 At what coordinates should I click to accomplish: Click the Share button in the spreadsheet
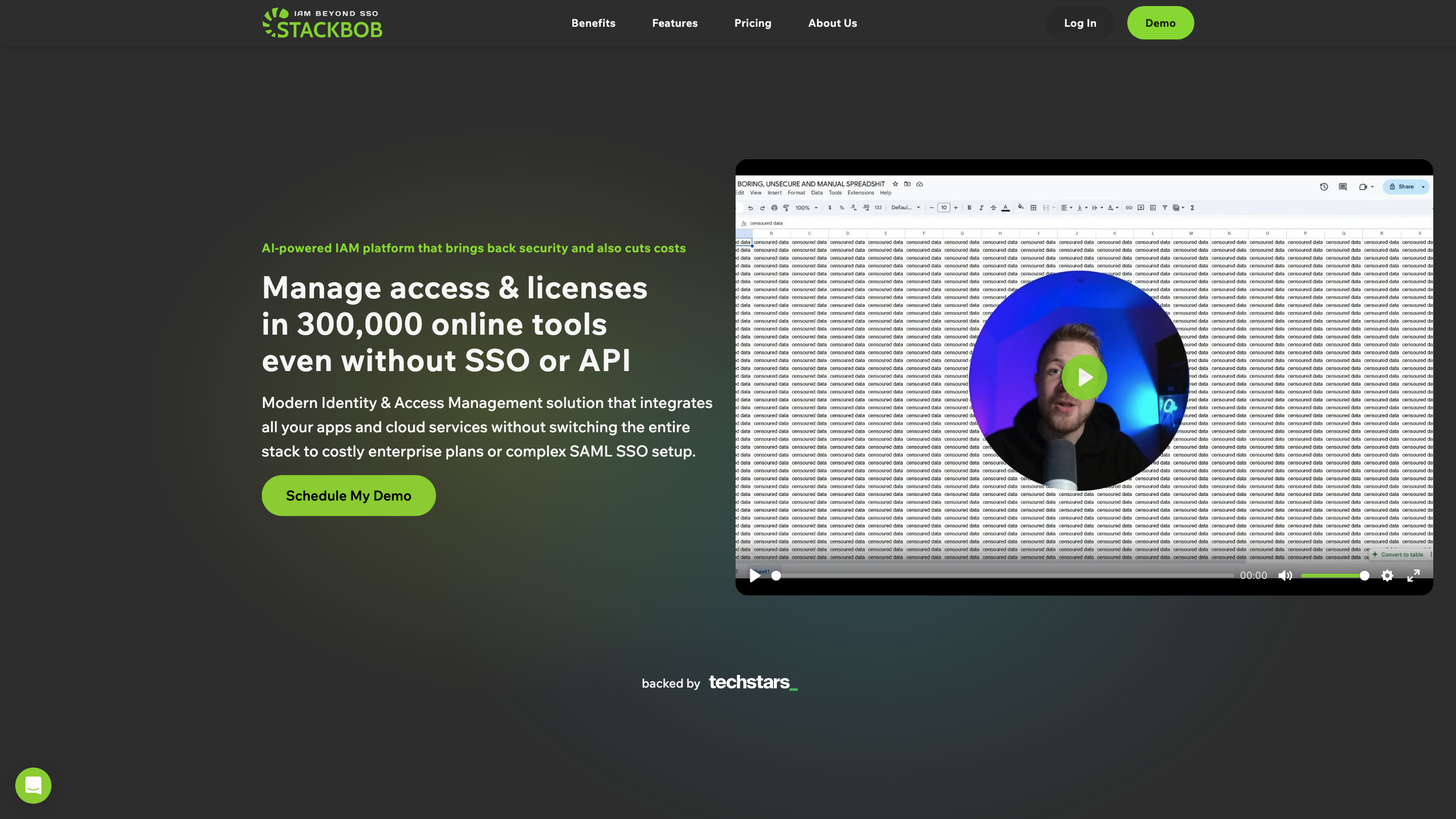coord(1402,187)
